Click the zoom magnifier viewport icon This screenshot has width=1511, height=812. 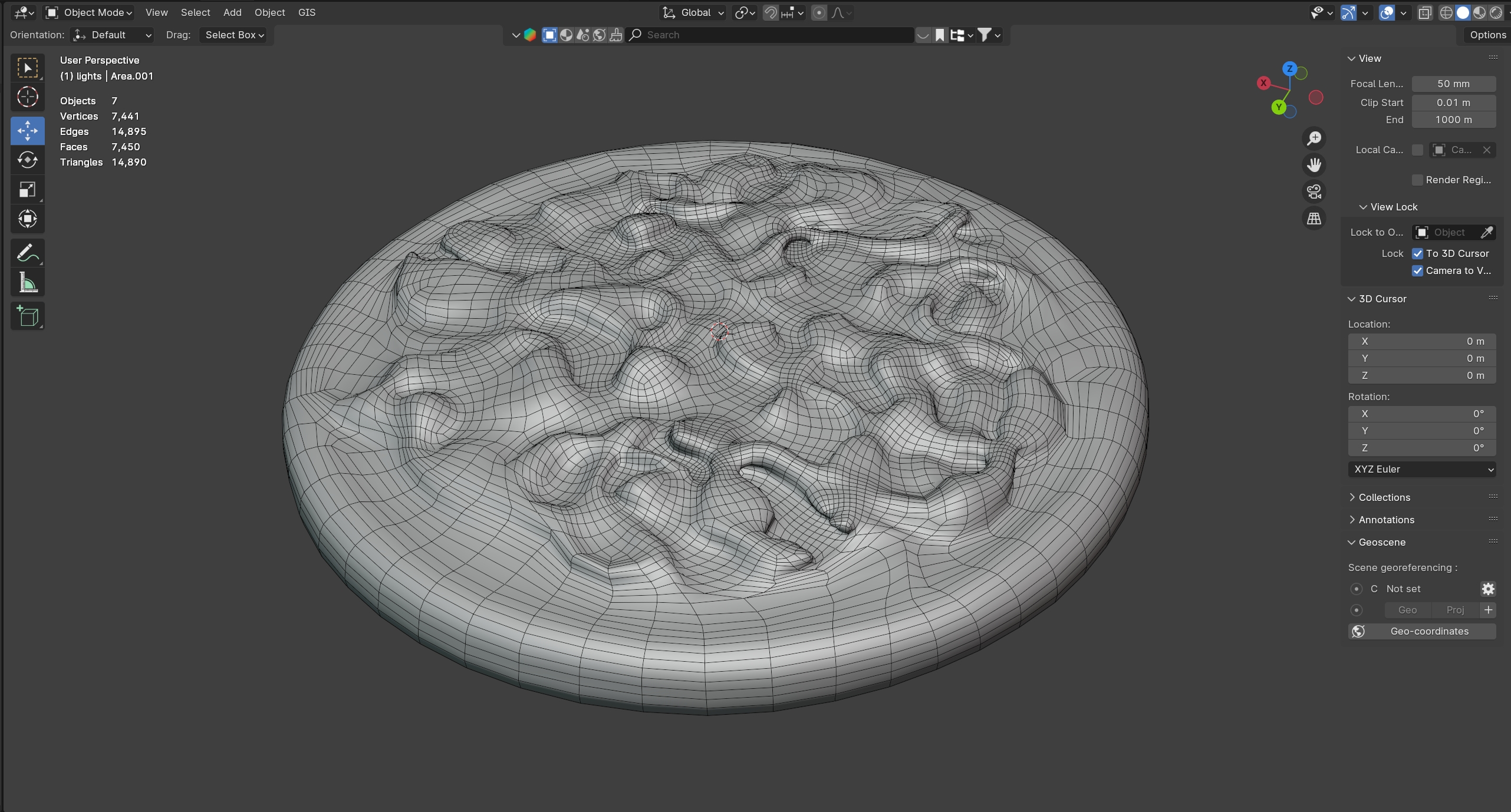(x=1314, y=138)
